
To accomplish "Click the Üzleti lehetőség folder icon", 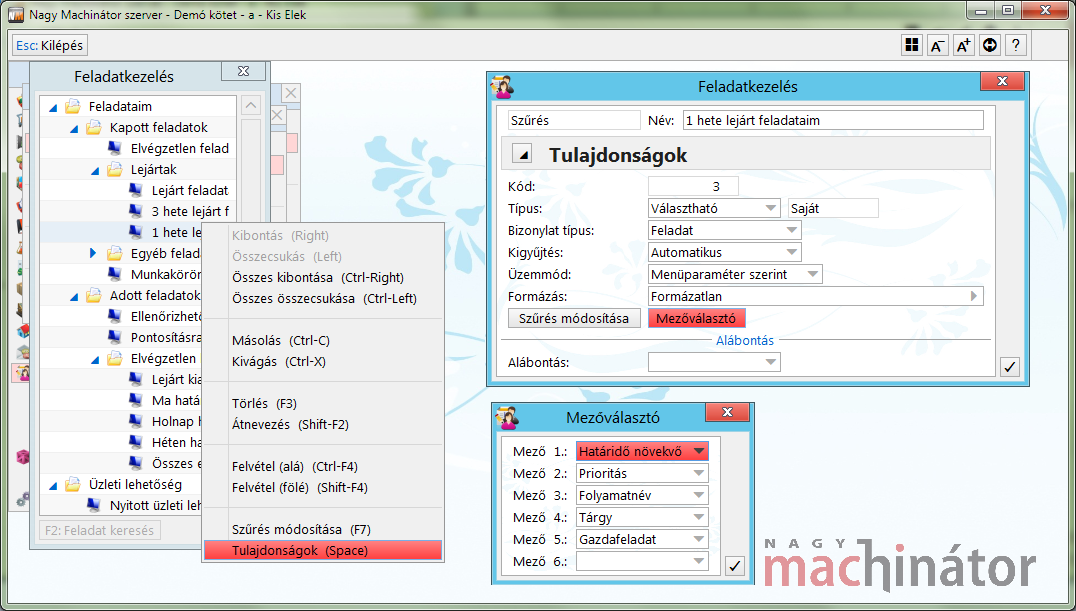I will pos(73,485).
